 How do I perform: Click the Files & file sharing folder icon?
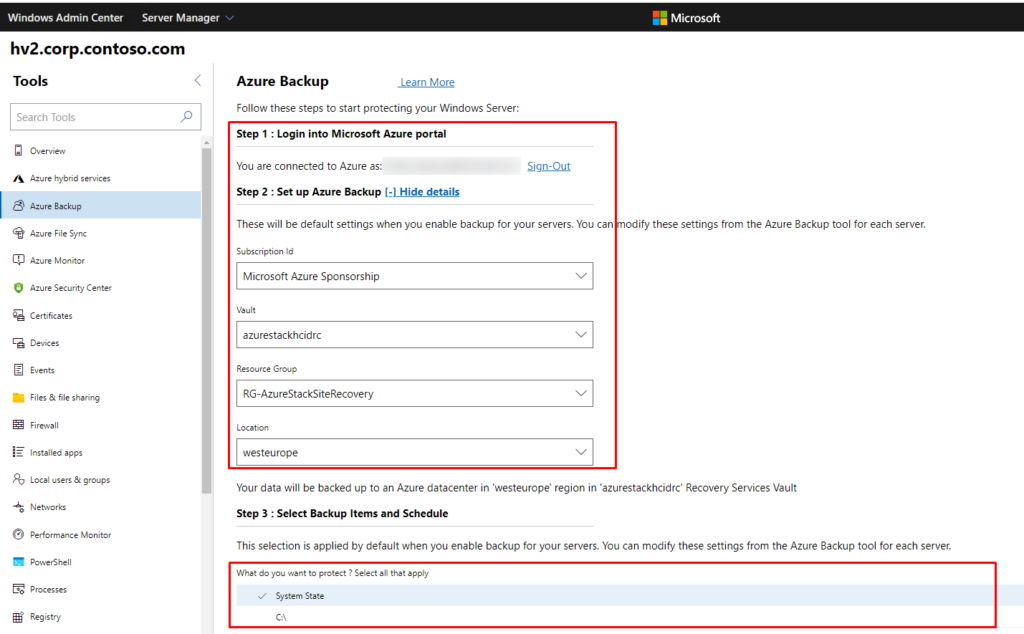(18, 398)
